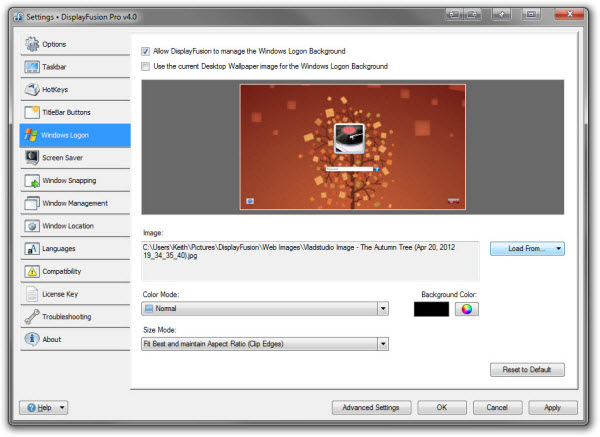Screen dimensions: 600x437
Task: Click the Options gear icon in sidebar
Action: [x=32, y=44]
